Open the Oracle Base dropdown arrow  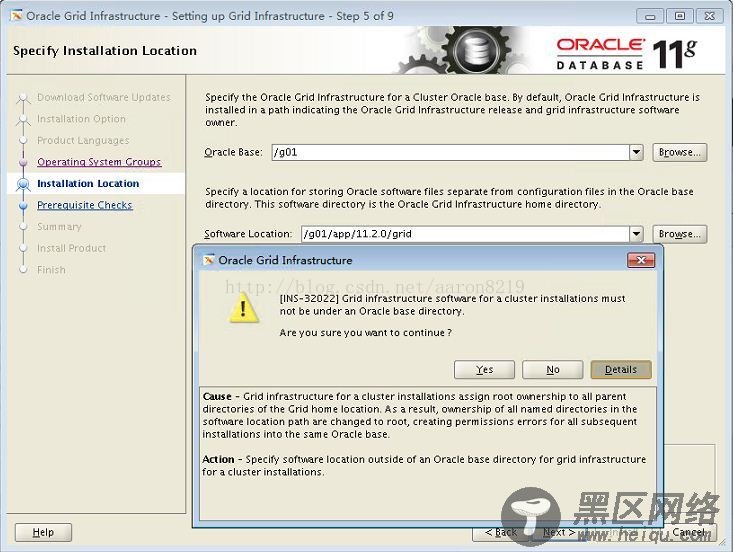pyautogui.click(x=636, y=152)
